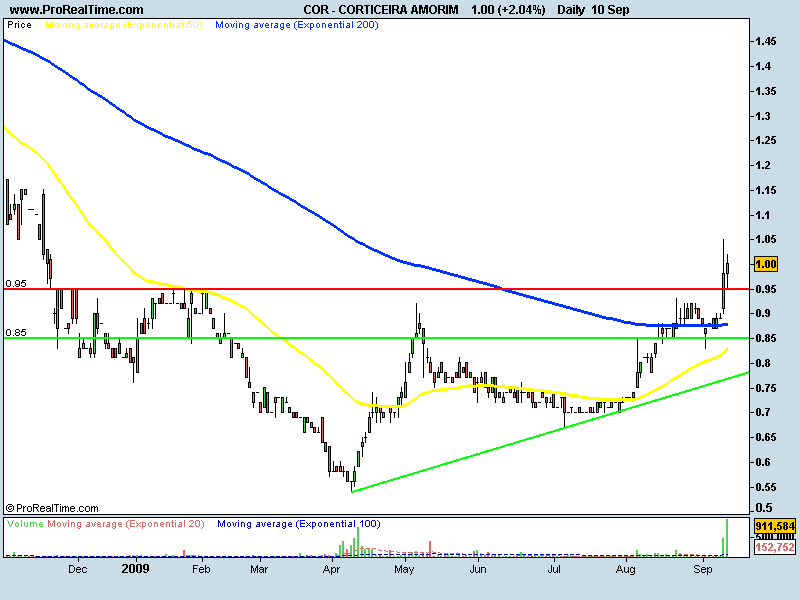The image size is (800, 600).
Task: Click the 1.00 (+2.04%) price change text
Action: click(x=508, y=10)
